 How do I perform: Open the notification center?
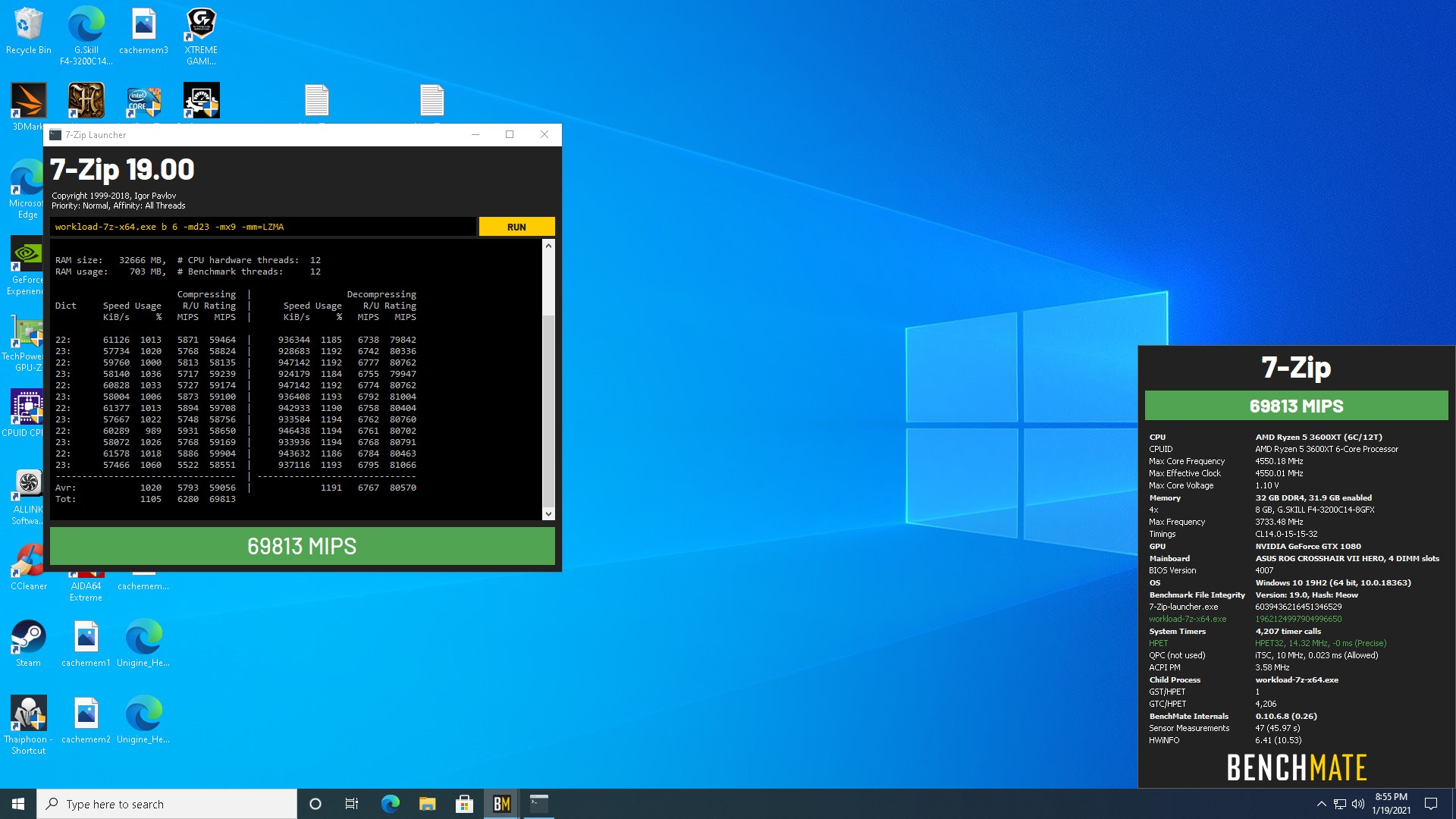[x=1431, y=804]
